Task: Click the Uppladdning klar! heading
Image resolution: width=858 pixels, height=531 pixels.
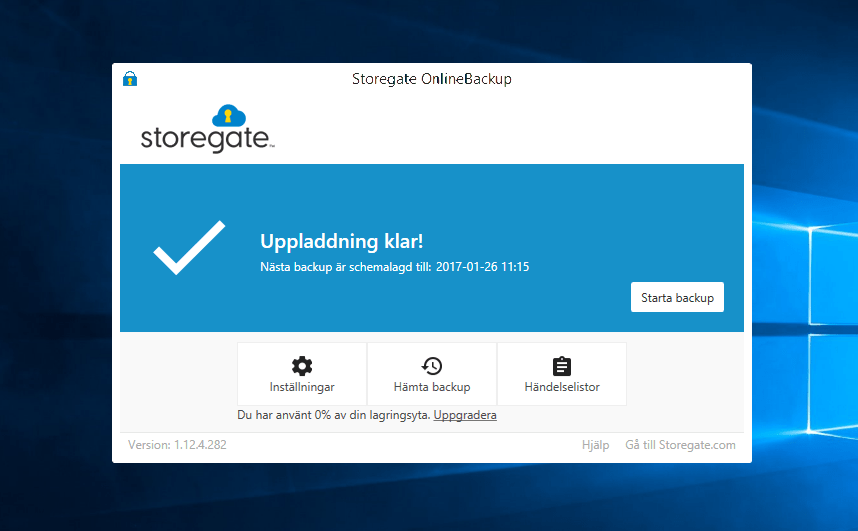Action: 341,241
